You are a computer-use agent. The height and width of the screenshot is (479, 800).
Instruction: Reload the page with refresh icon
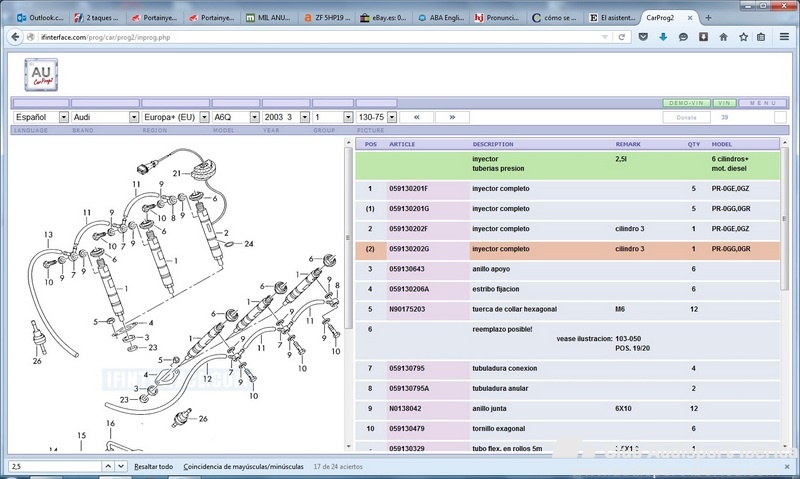point(621,37)
